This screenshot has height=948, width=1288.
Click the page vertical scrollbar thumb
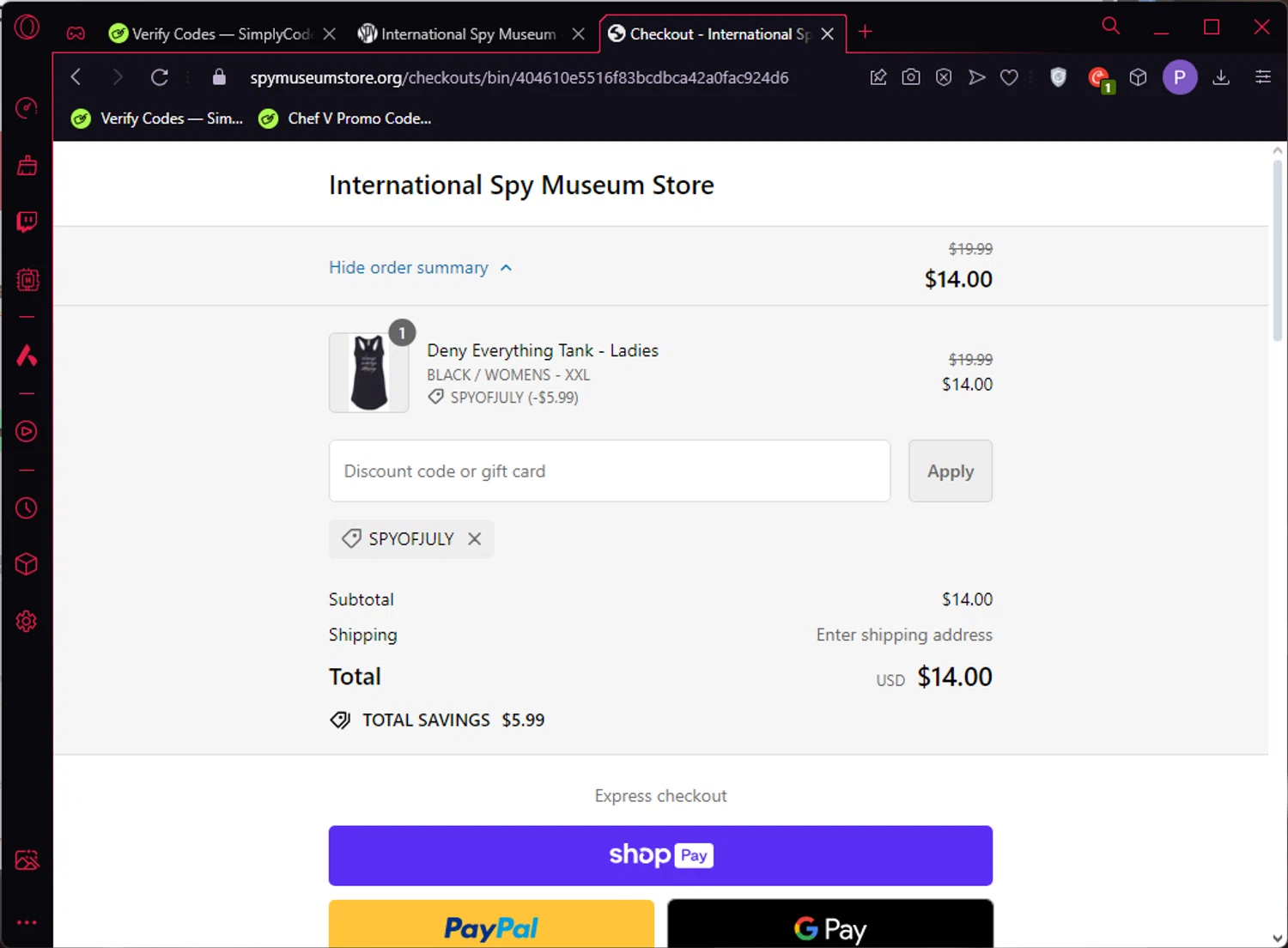point(1278,249)
